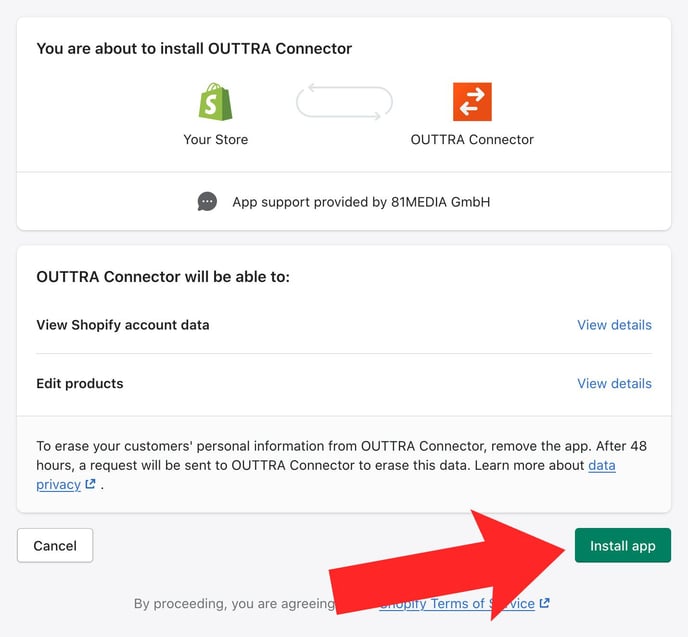Viewport: 688px width, 637px height.
Task: Open the Shopify Terms of Service link
Action: pos(456,604)
